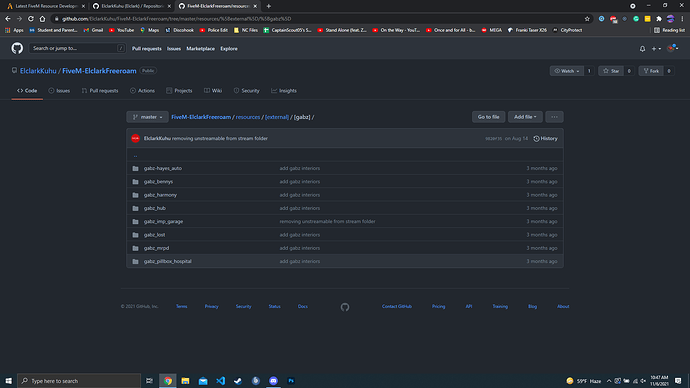This screenshot has height=388, width=690.
Task: Click the folder icon beside gabz_pillbox_hospital
Action: click(x=136, y=261)
